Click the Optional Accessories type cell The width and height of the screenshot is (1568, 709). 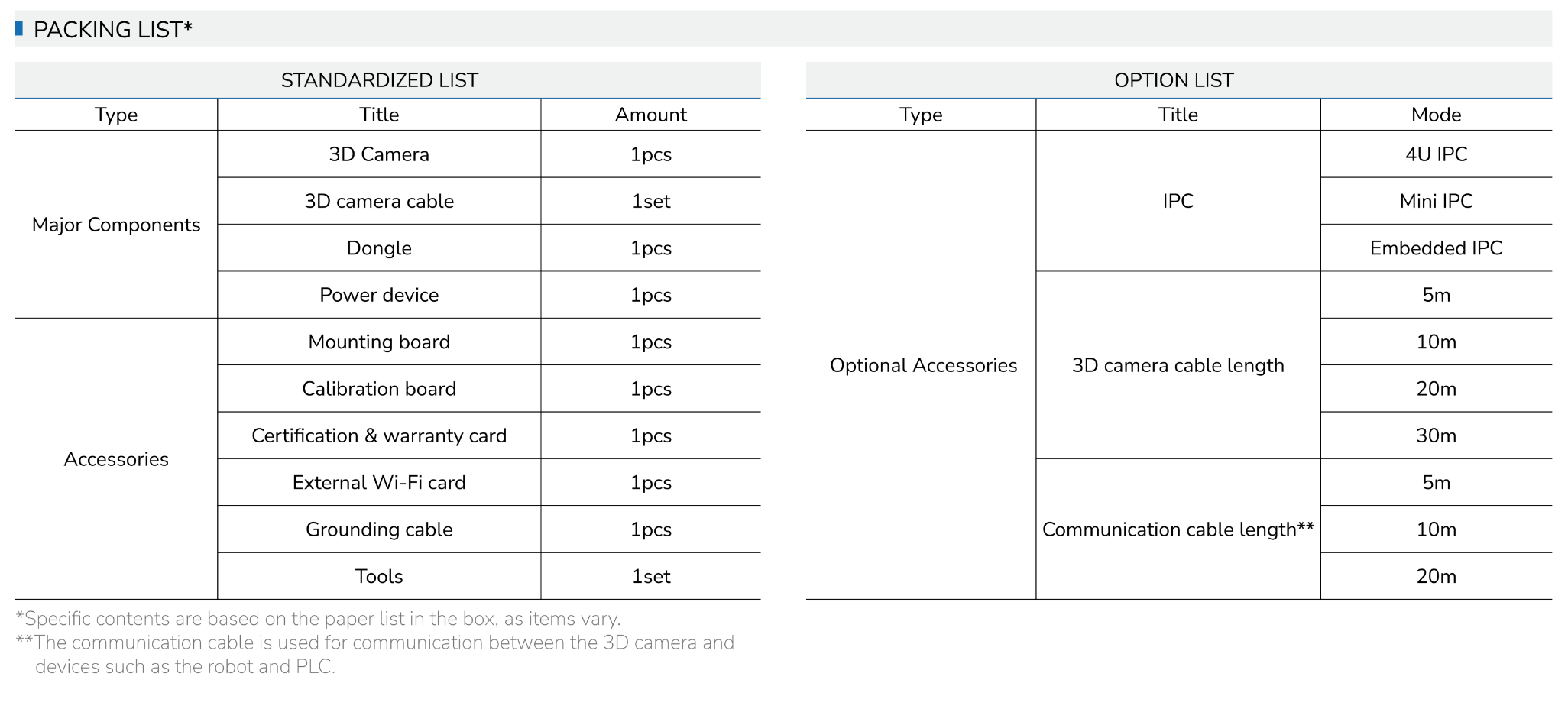pos(923,365)
